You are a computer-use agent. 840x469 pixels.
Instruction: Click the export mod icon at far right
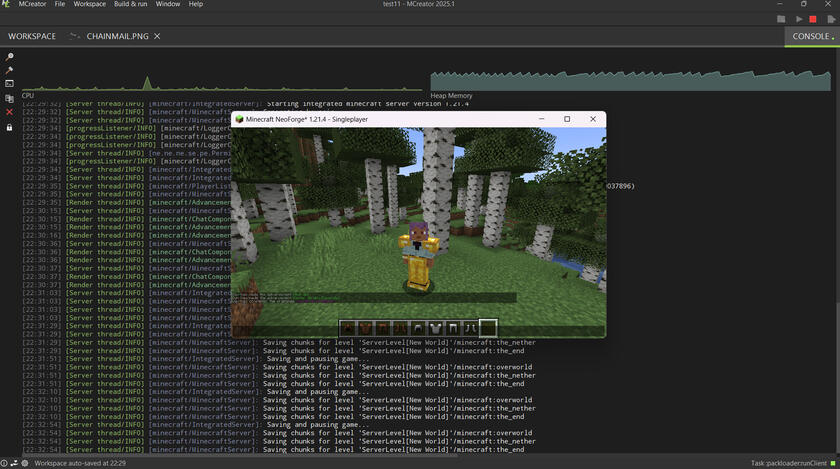pyautogui.click(x=830, y=19)
